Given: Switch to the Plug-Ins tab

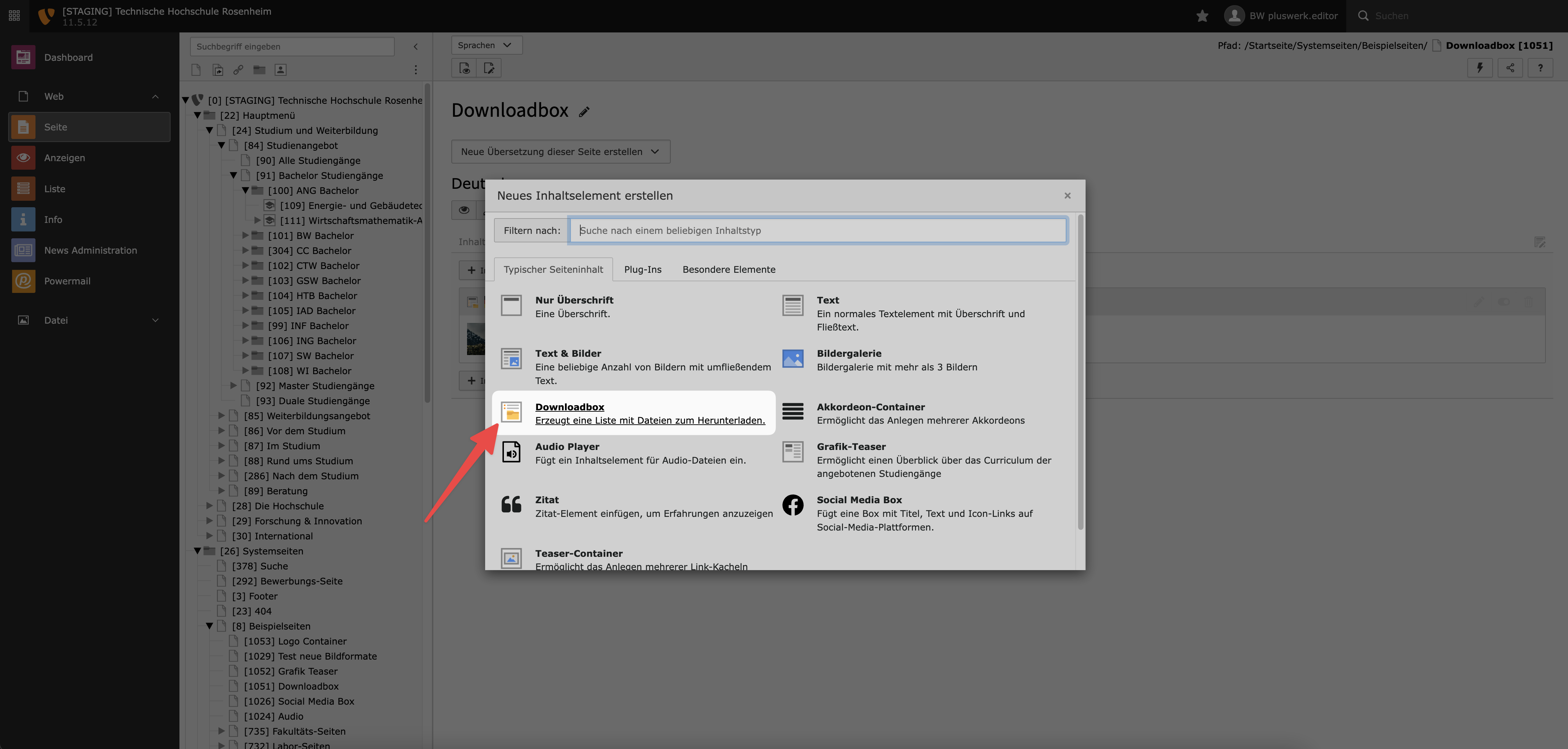Looking at the screenshot, I should pos(642,269).
